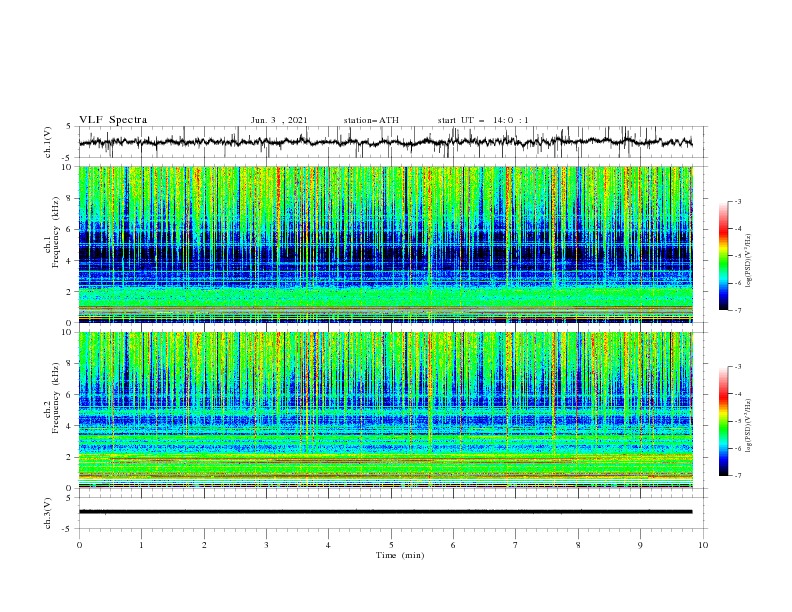Click the "10" minute tick on time axis
Screen dimensions: 792x612
click(x=703, y=545)
